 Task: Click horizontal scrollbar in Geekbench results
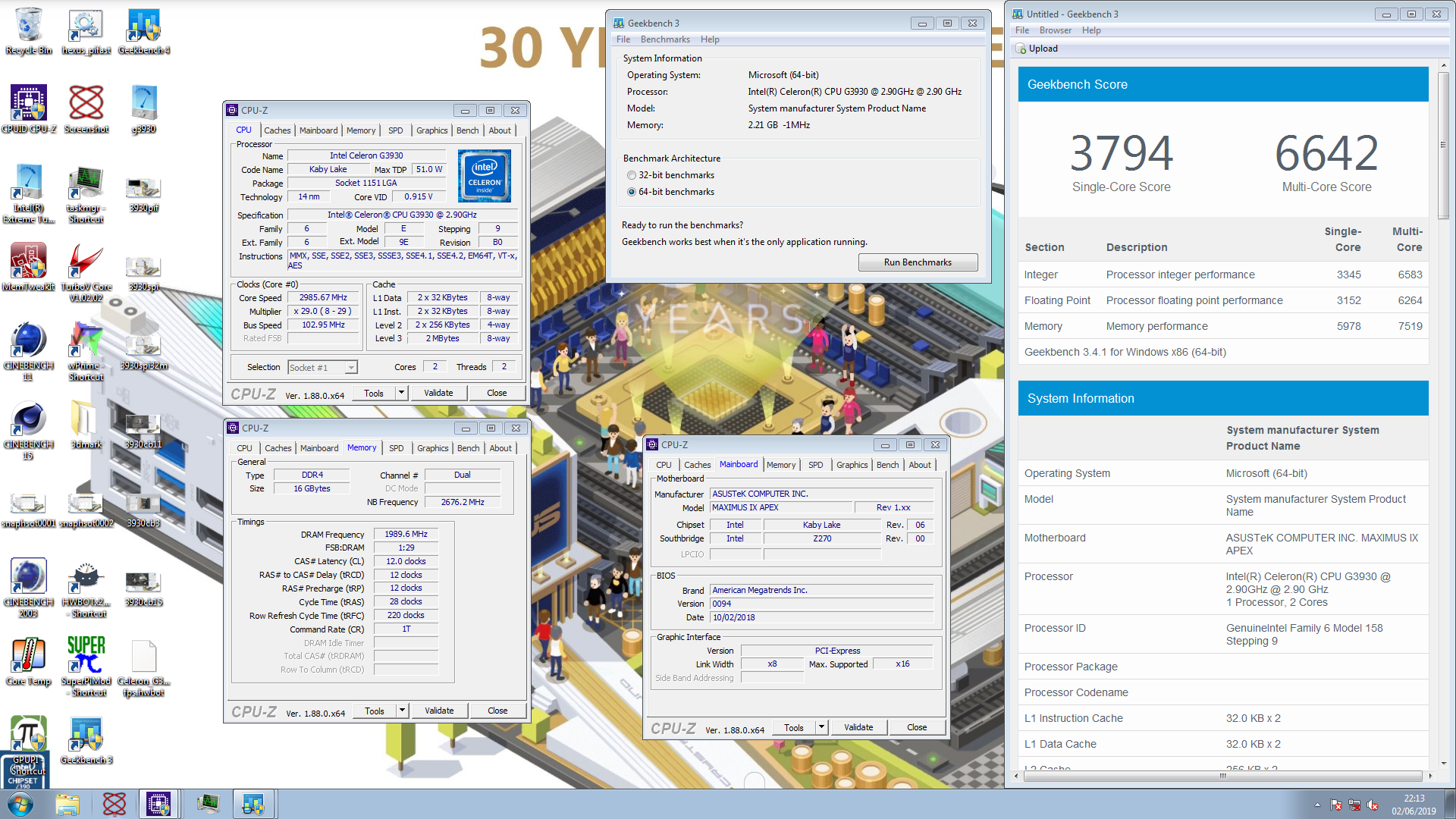point(1222,776)
